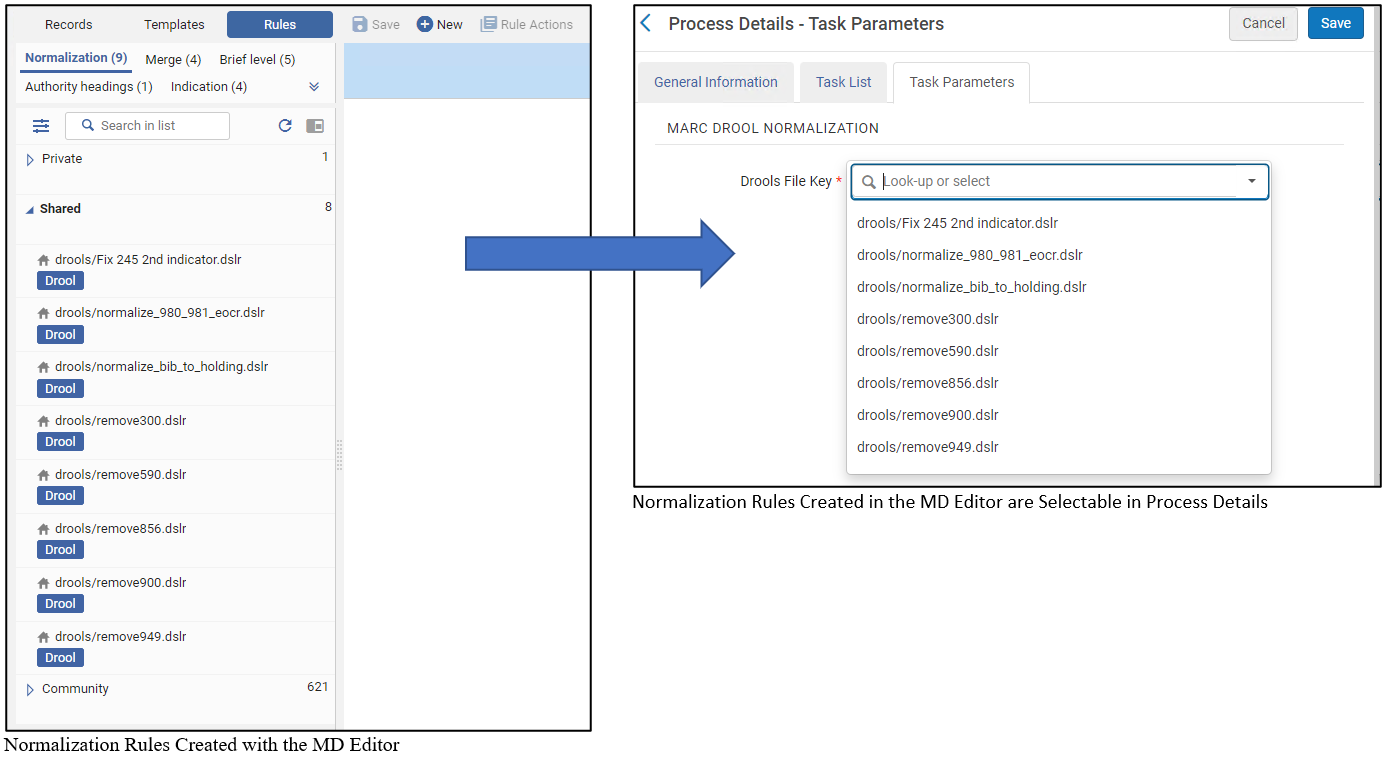Expand the Community rules folder
The width and height of the screenshot is (1384, 759).
(30, 689)
